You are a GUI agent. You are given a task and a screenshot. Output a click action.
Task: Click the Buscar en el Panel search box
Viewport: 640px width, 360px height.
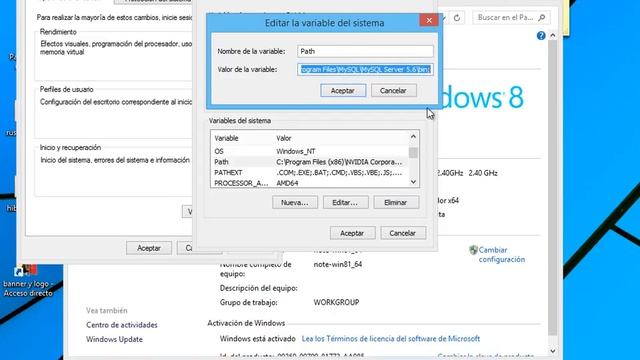pos(511,18)
